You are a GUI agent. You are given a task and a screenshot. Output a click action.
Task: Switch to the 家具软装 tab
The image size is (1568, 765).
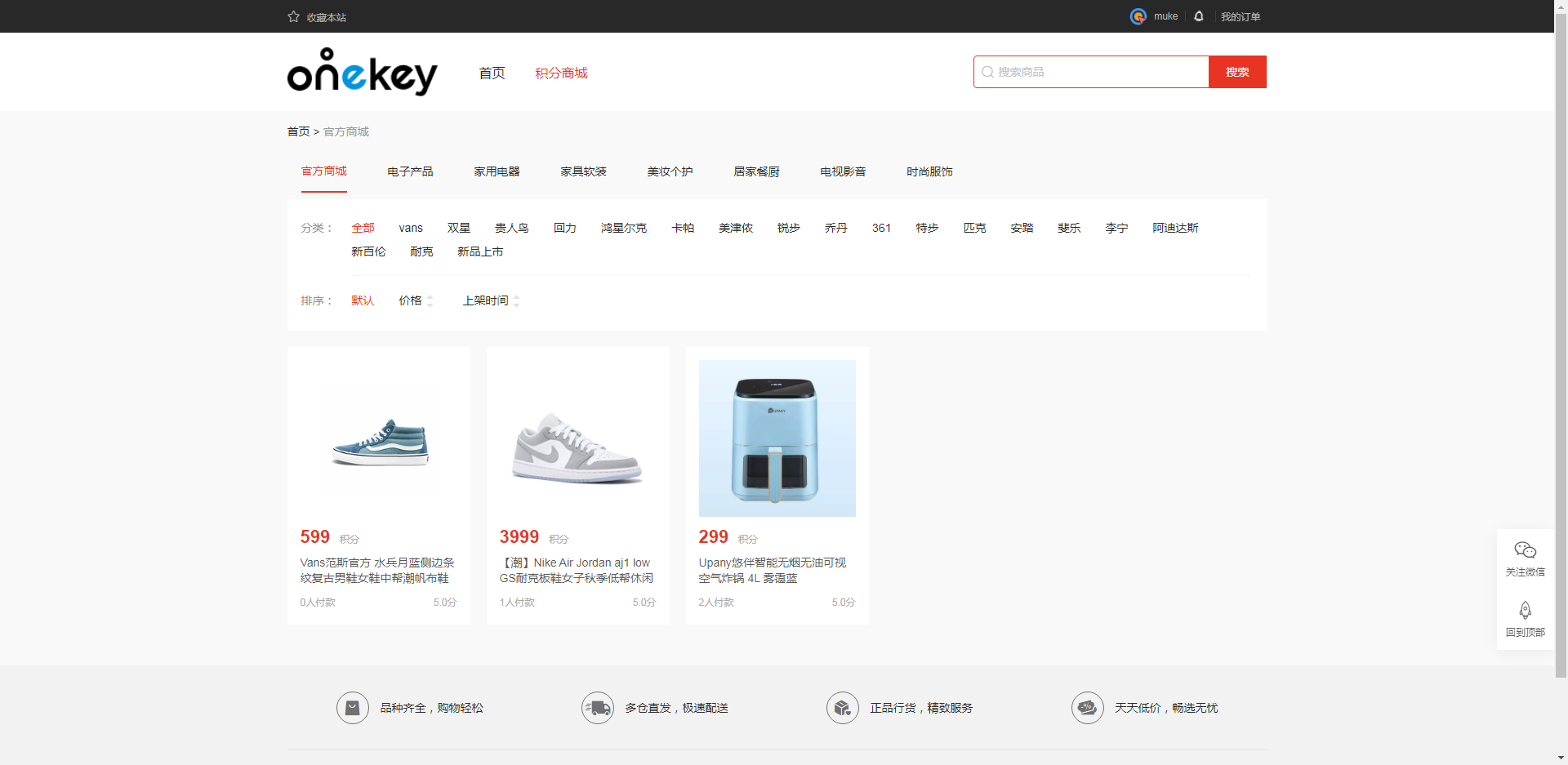click(583, 171)
